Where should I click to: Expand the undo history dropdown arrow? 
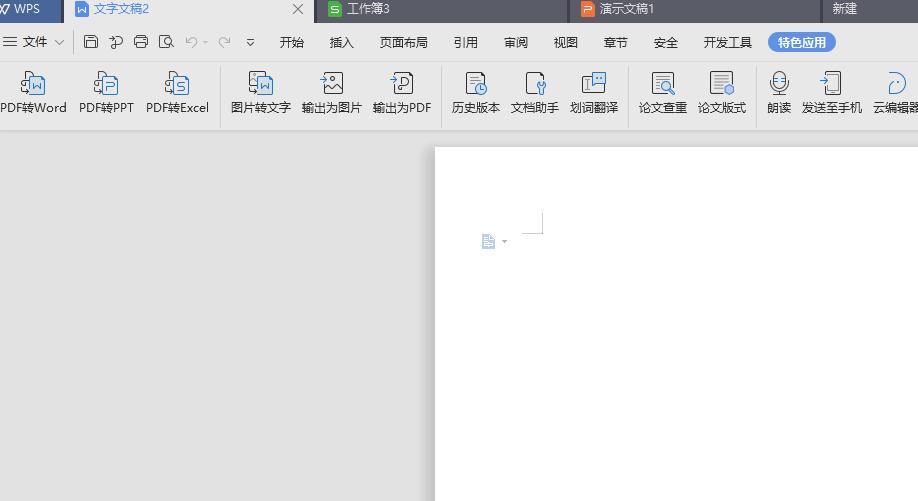click(x=205, y=43)
